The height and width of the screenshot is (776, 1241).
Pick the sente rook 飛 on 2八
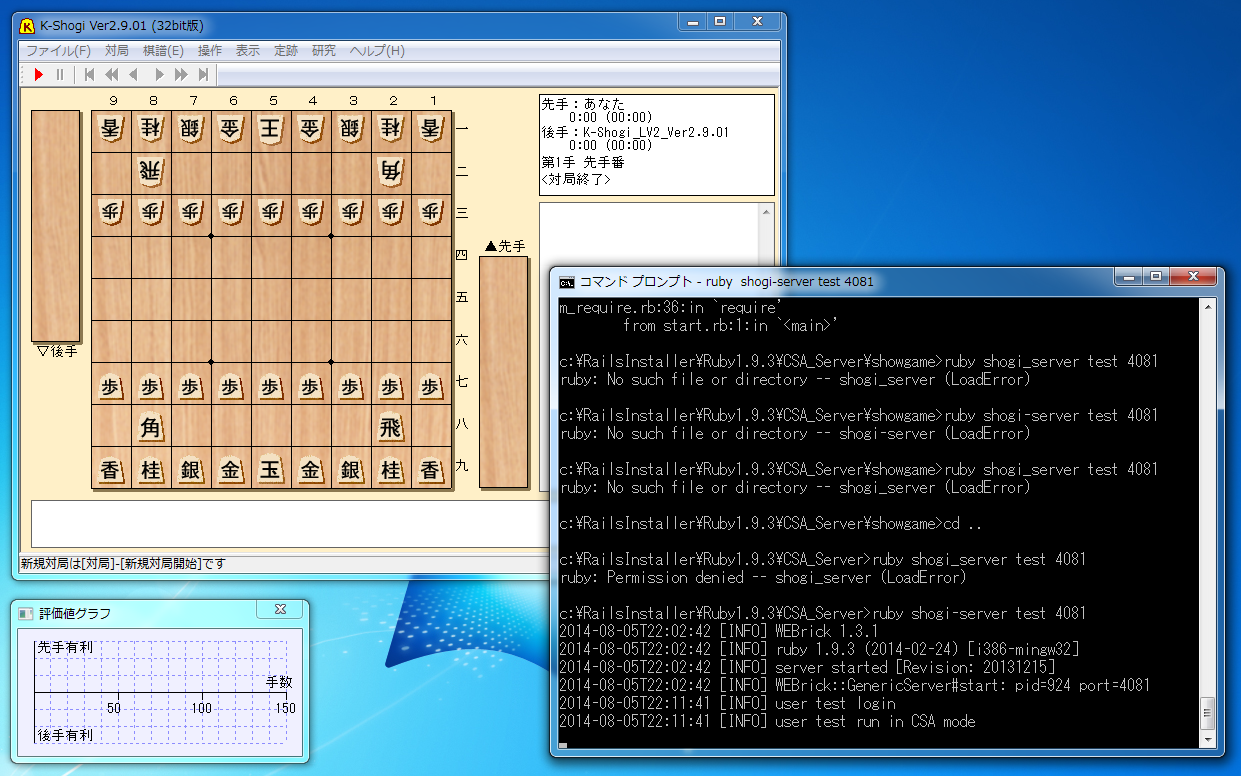pyautogui.click(x=391, y=427)
